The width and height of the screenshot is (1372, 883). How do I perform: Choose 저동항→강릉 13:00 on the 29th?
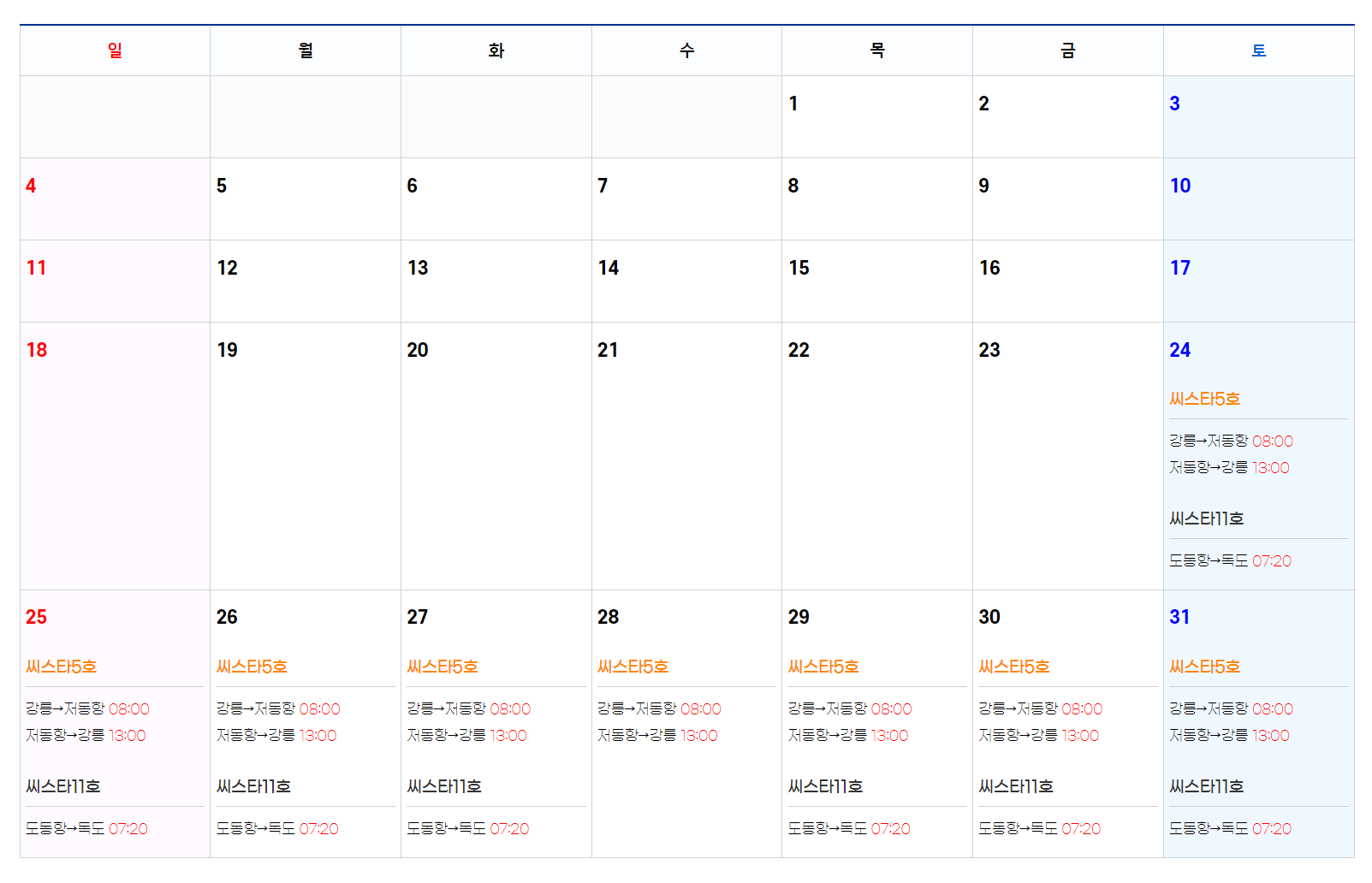click(848, 735)
